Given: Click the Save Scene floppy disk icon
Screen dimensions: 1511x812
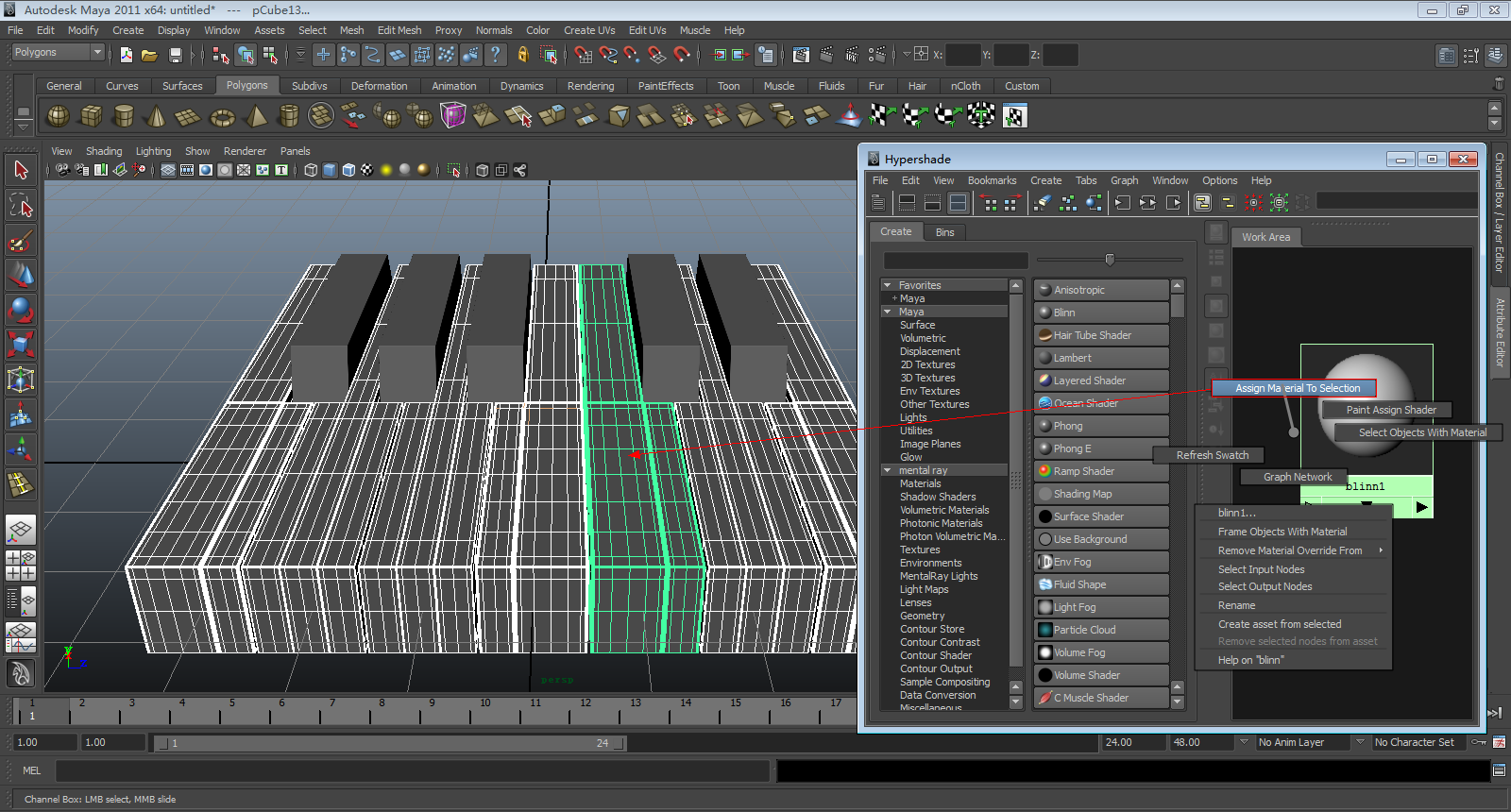Looking at the screenshot, I should pyautogui.click(x=175, y=56).
